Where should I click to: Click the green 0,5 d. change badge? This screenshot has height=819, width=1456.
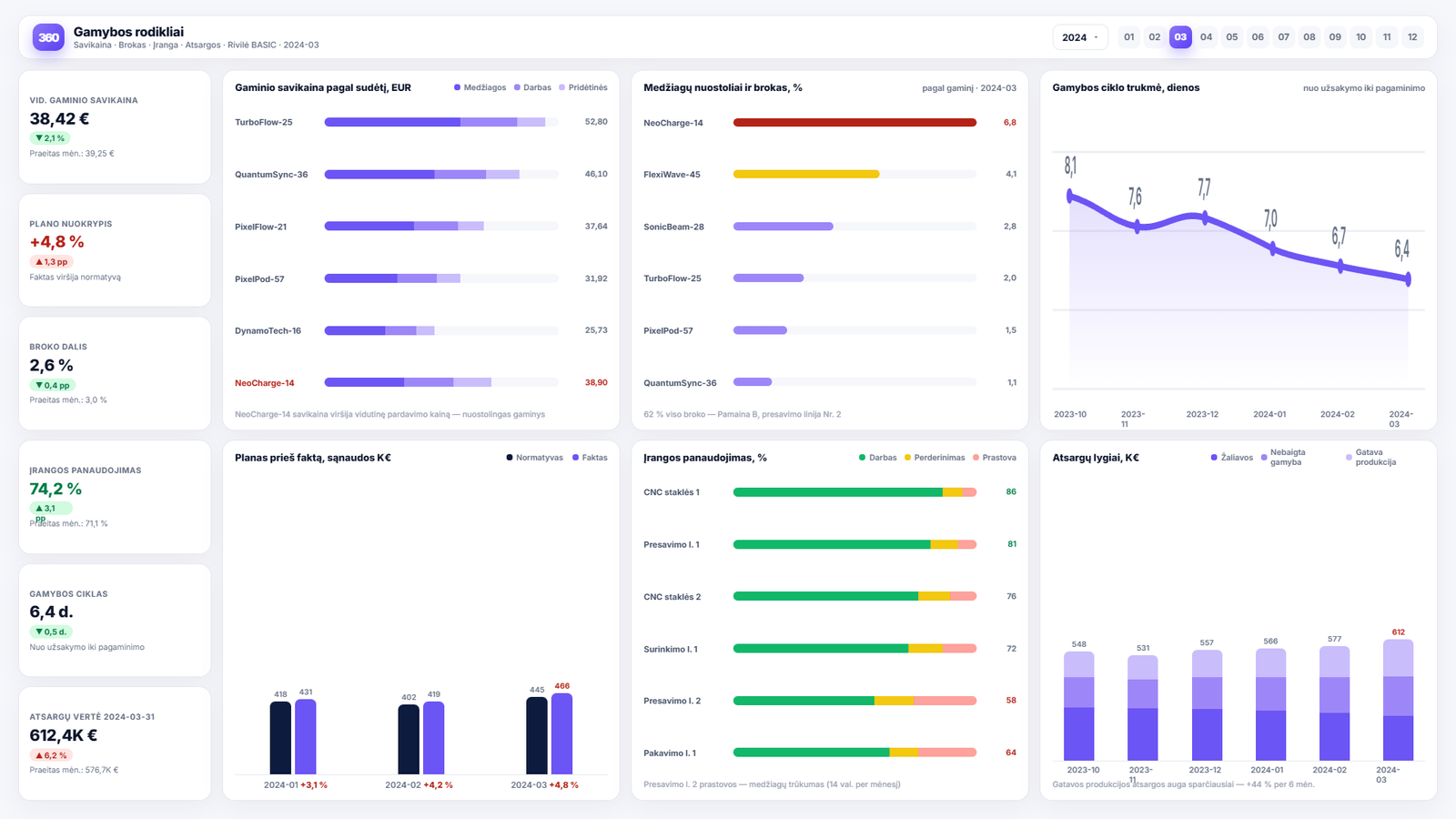pyautogui.click(x=51, y=632)
